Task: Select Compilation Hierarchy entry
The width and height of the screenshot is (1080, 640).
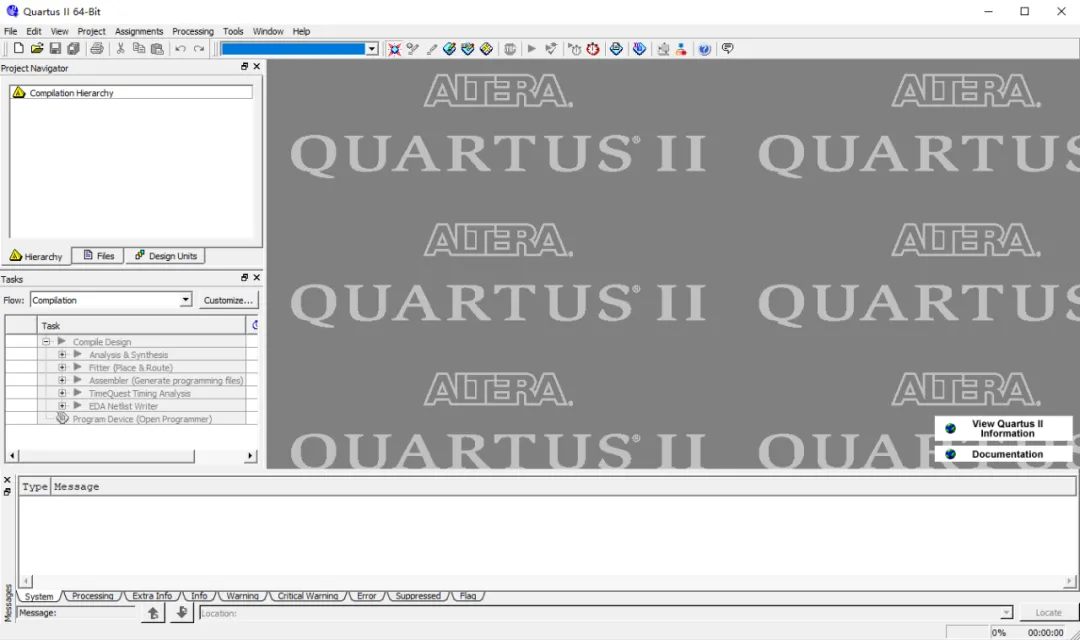Action: pos(131,92)
